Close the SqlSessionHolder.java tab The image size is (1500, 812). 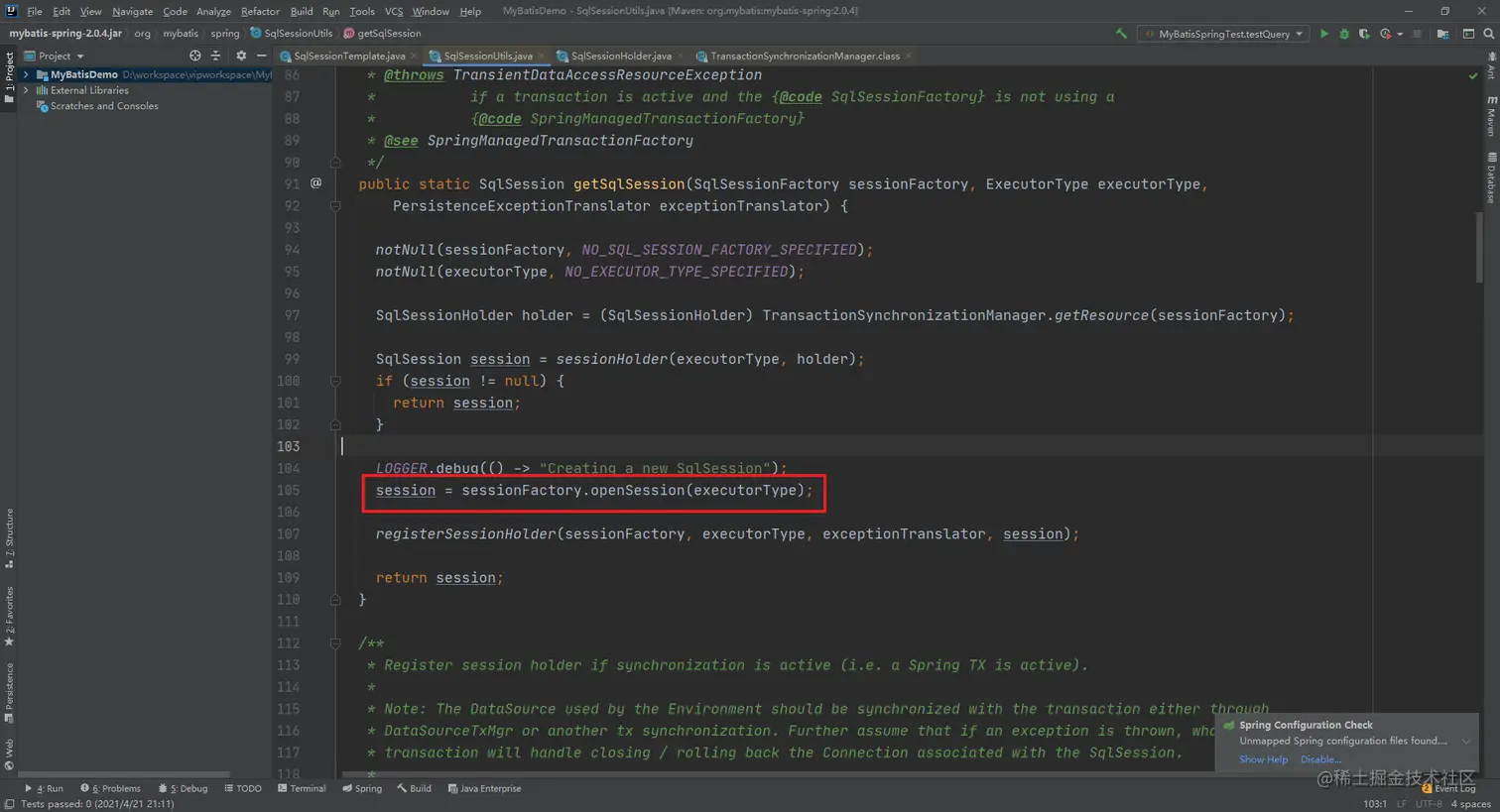click(x=681, y=56)
